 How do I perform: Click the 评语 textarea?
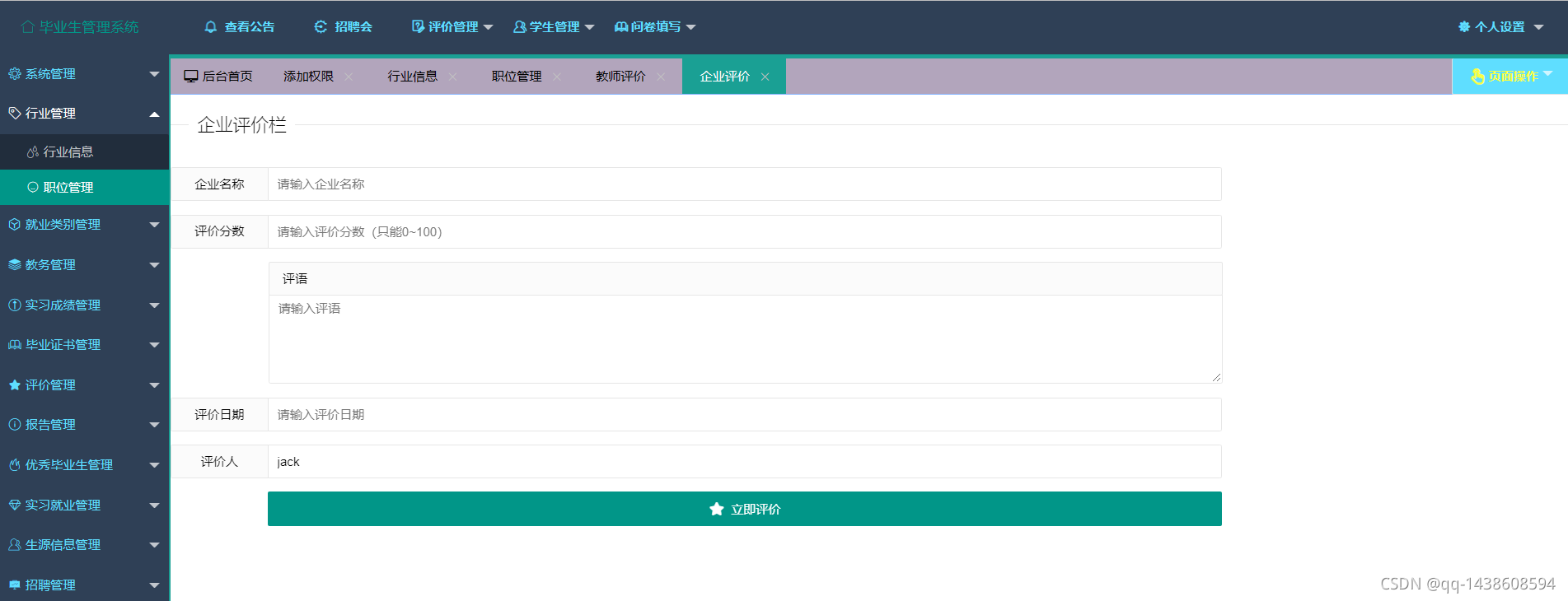click(745, 339)
